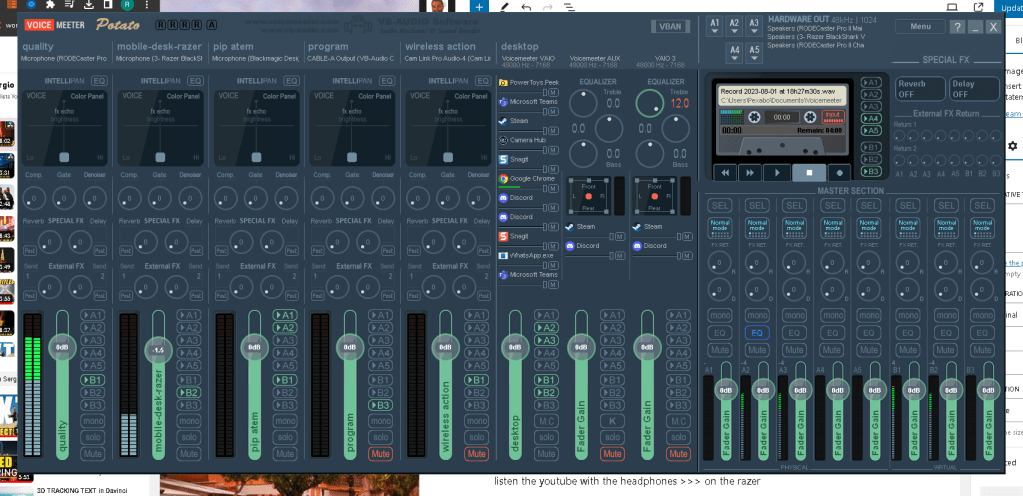Open Chrome extensions puzzle icon
This screenshot has width=1023, height=496.
tap(50, 5)
